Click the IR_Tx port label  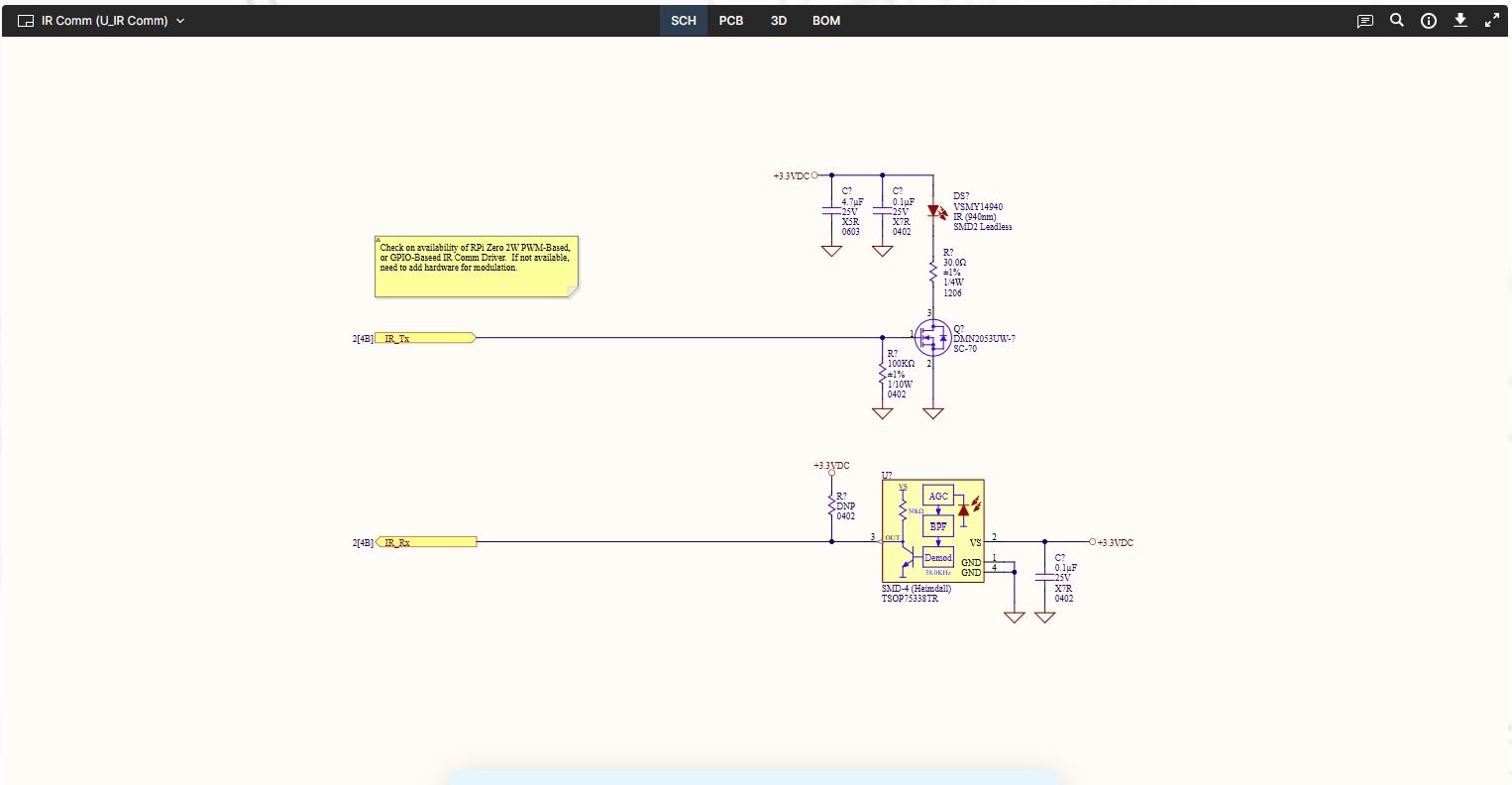point(425,338)
